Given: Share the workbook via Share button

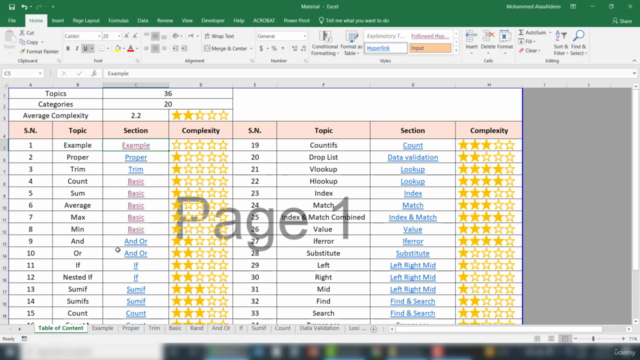Looking at the screenshot, I should tap(622, 21).
